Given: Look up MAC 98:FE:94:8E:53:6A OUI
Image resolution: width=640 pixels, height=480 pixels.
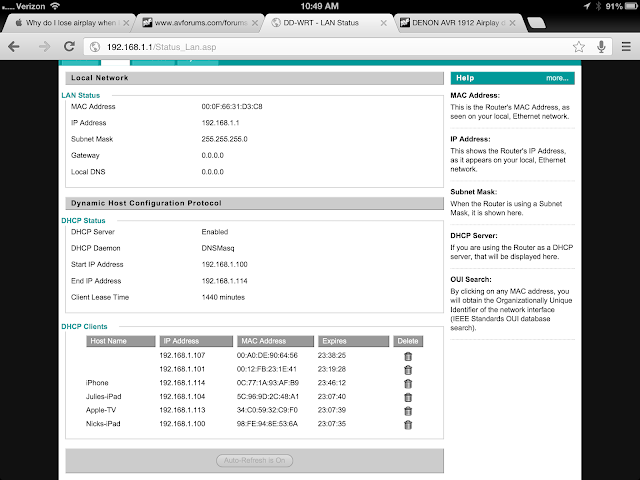Looking at the screenshot, I should (267, 424).
